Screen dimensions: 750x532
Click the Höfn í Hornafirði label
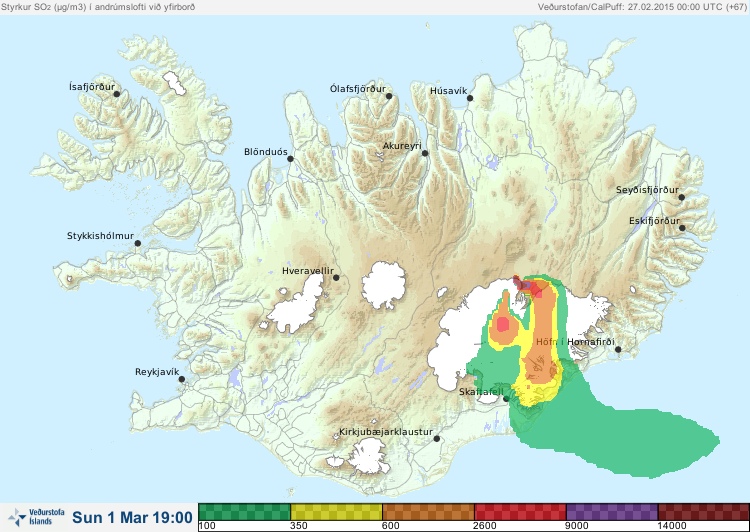point(575,342)
